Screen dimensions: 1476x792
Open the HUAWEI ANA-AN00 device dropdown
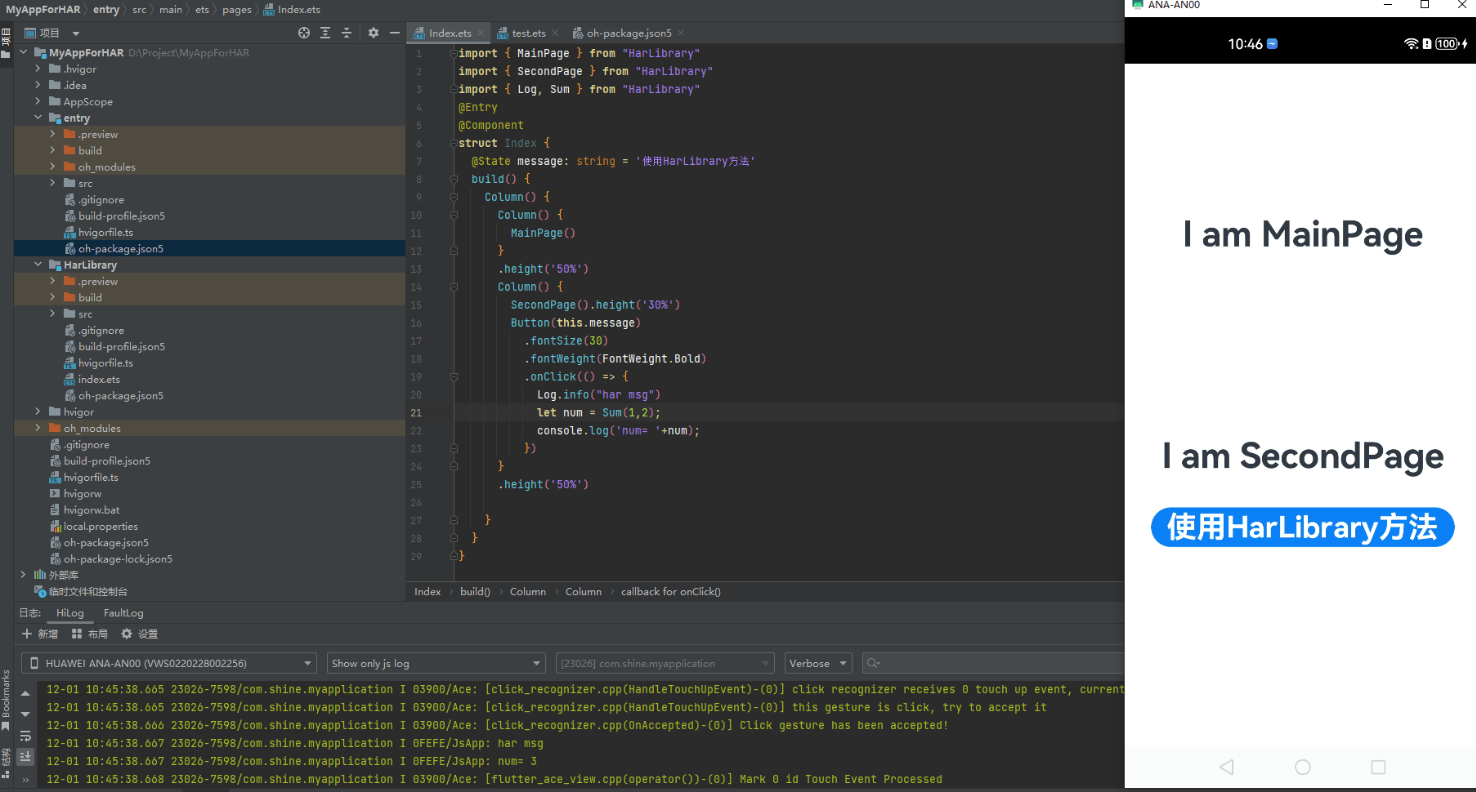[169, 663]
